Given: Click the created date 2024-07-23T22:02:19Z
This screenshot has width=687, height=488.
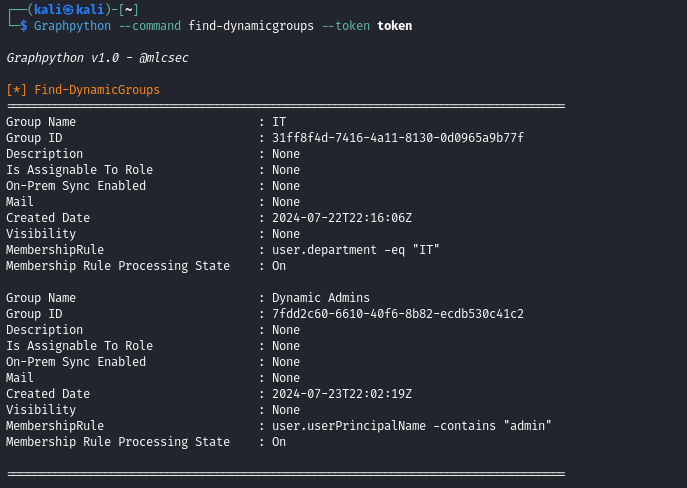Looking at the screenshot, I should [x=341, y=394].
